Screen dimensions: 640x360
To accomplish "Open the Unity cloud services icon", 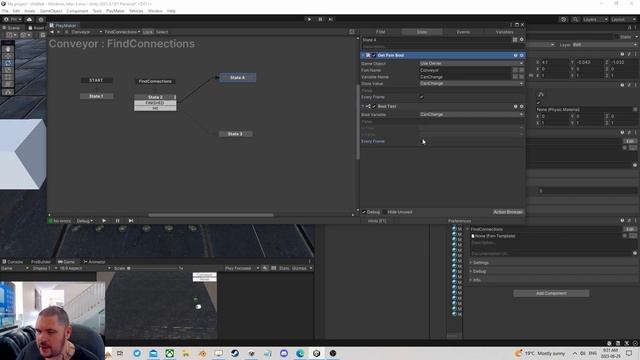I will 29,19.
